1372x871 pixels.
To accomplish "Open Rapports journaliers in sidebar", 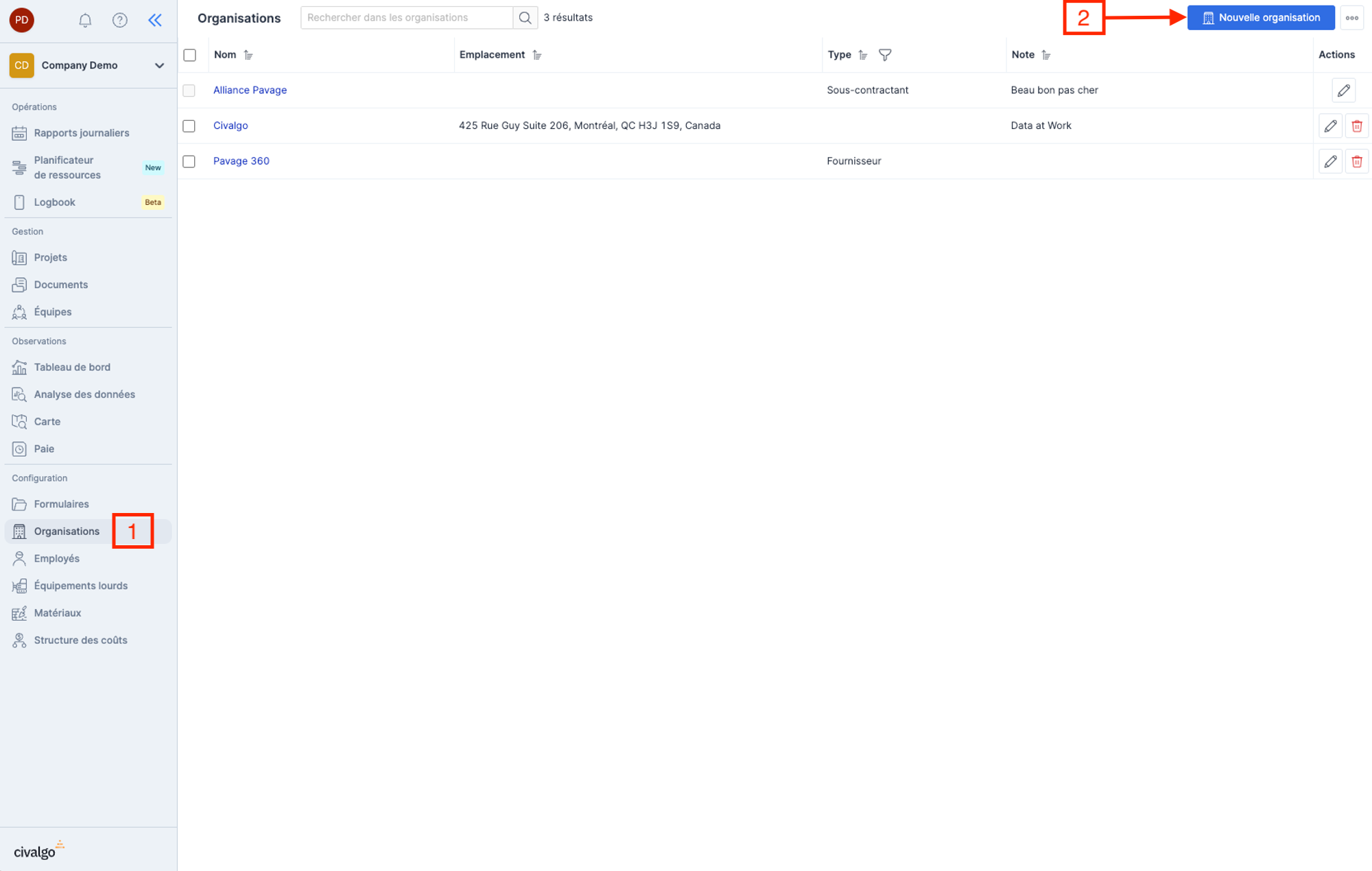I will 82,133.
